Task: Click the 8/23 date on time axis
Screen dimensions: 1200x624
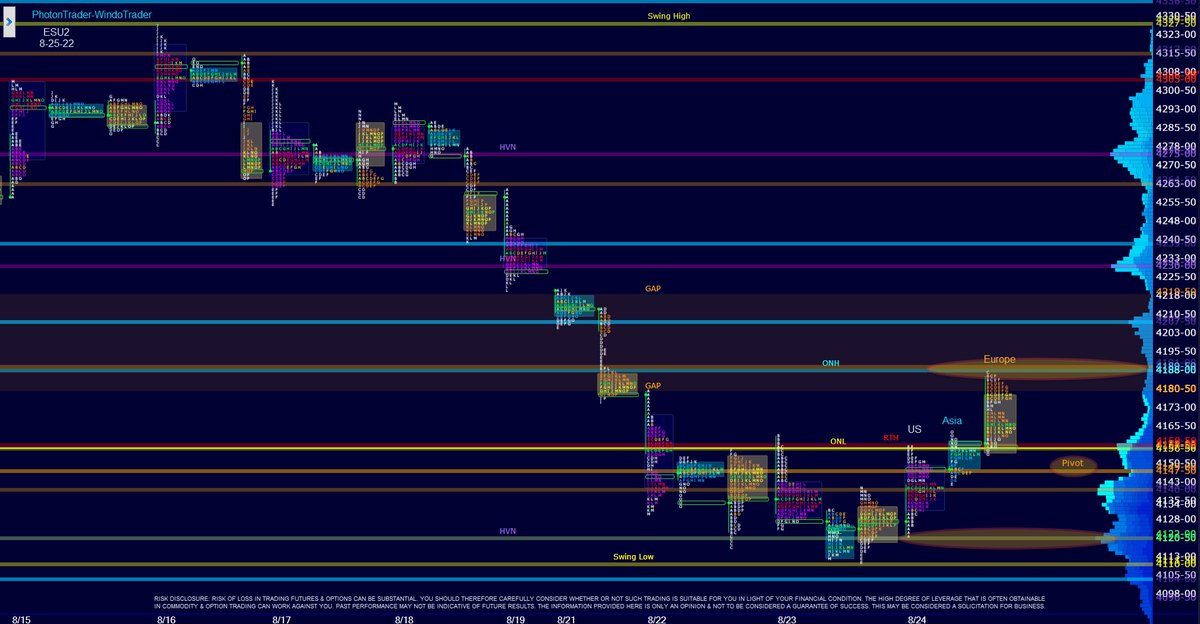Action: [x=787, y=619]
